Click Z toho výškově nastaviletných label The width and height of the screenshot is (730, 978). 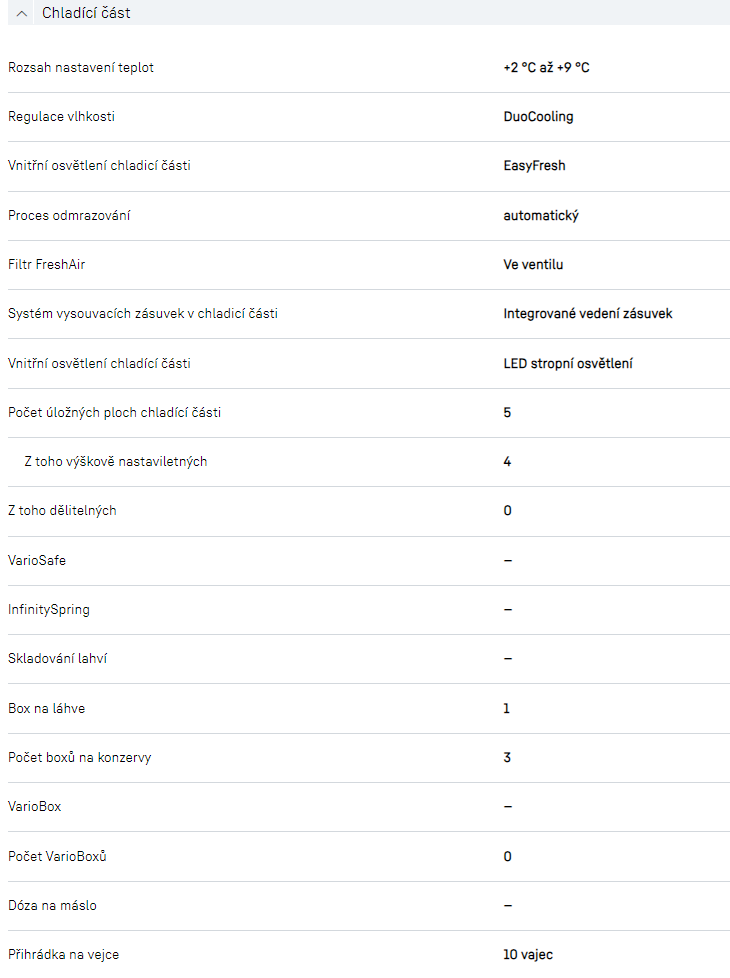(115, 461)
